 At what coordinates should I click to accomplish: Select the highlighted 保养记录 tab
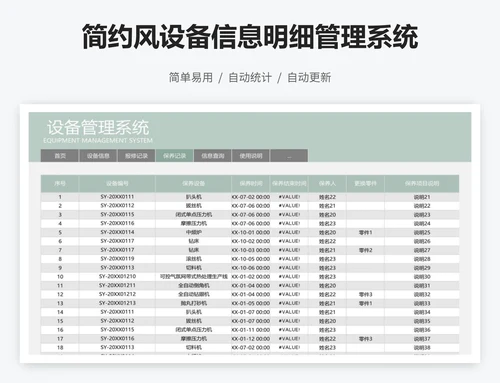pyautogui.click(x=174, y=156)
